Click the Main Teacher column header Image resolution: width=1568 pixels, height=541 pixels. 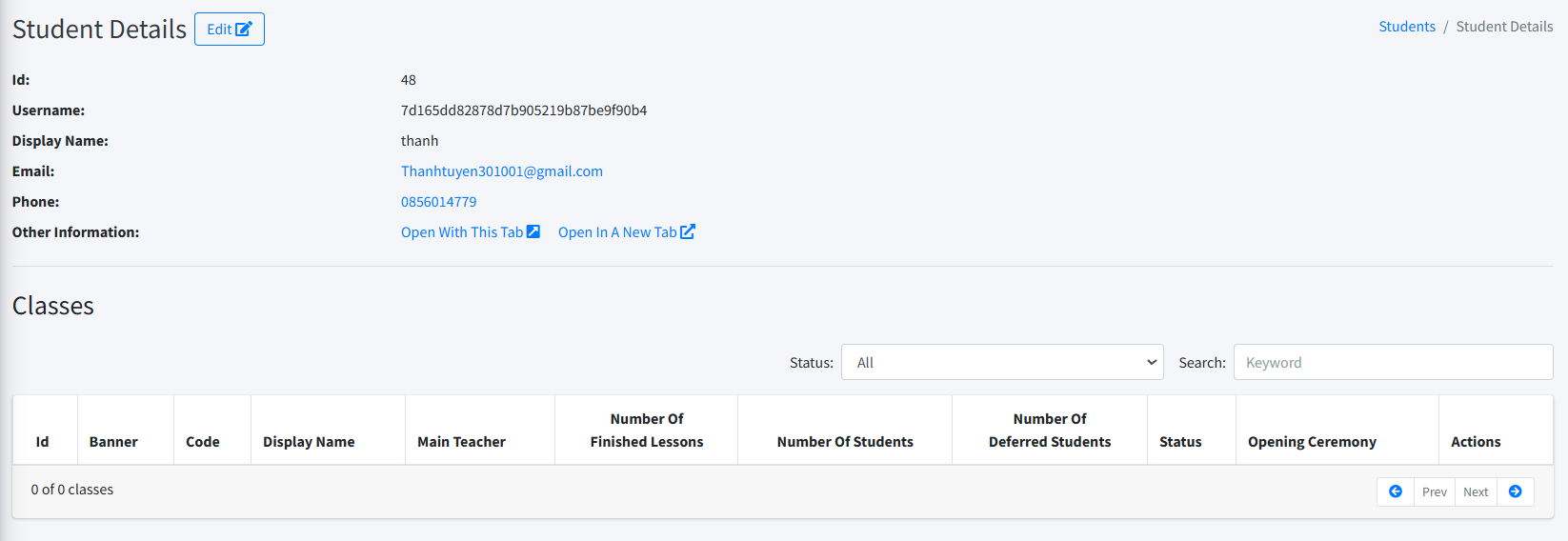(x=461, y=442)
